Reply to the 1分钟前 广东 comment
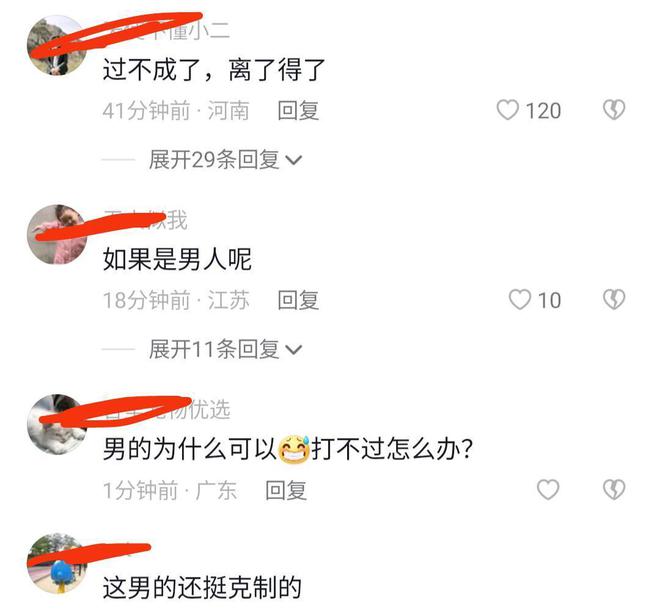Screen dimensions: 660x613 click(x=286, y=490)
